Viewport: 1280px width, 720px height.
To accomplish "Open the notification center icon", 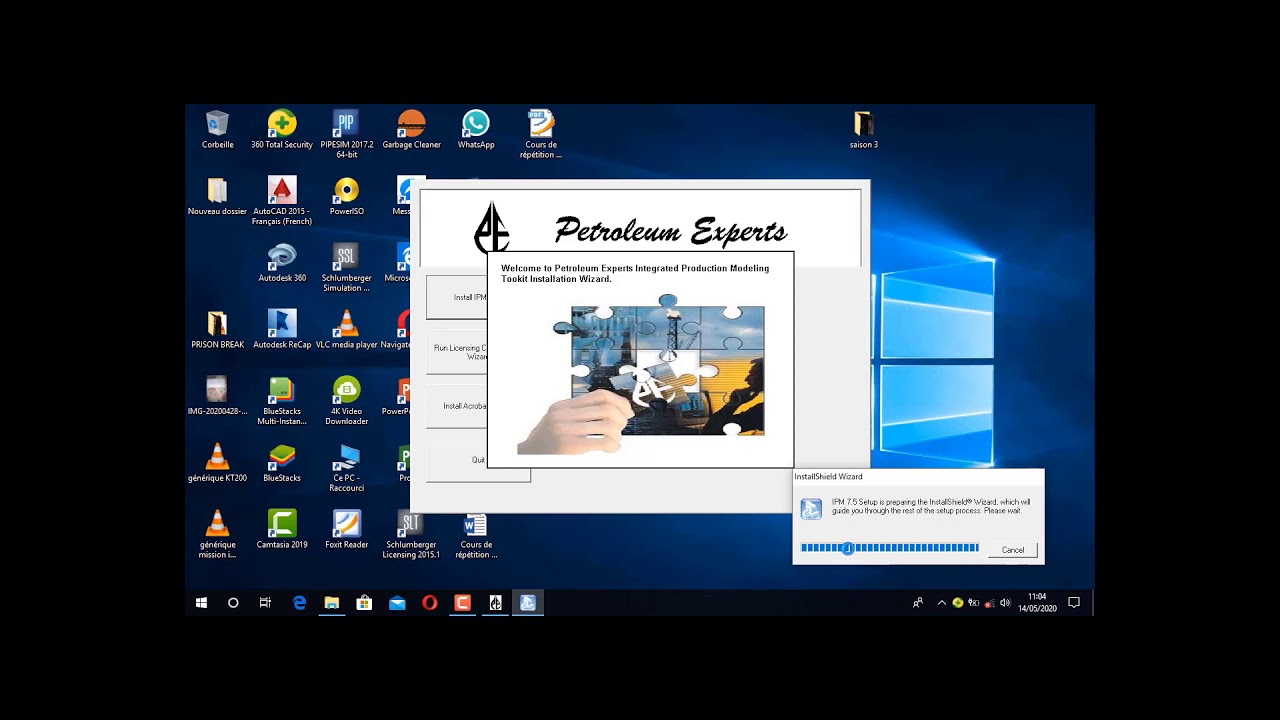I will click(x=1074, y=603).
